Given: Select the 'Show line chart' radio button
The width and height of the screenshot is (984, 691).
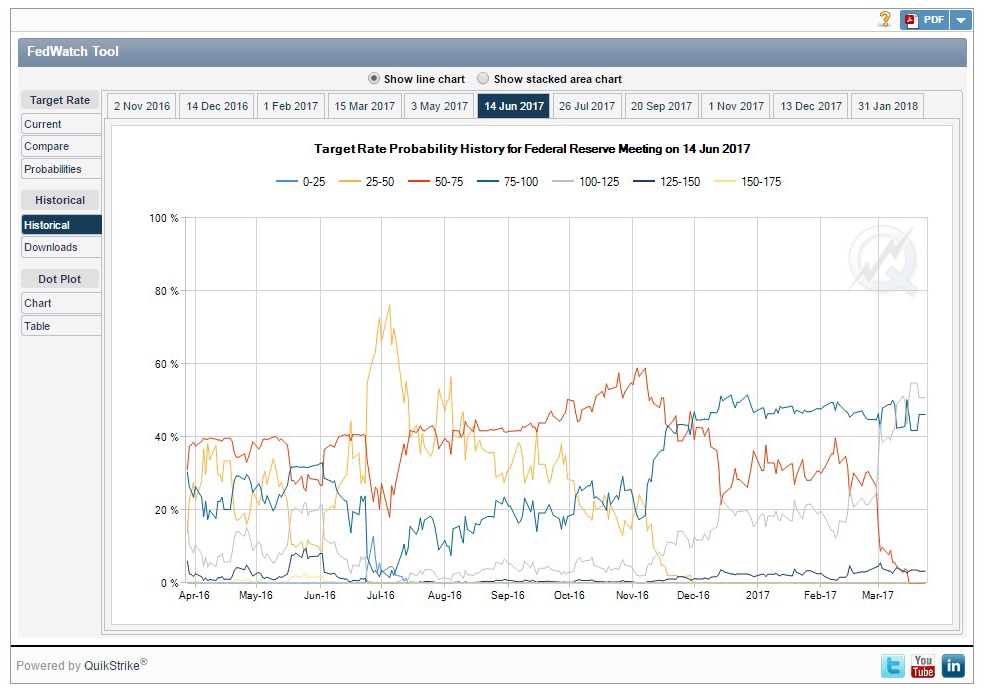Looking at the screenshot, I should (x=374, y=78).
